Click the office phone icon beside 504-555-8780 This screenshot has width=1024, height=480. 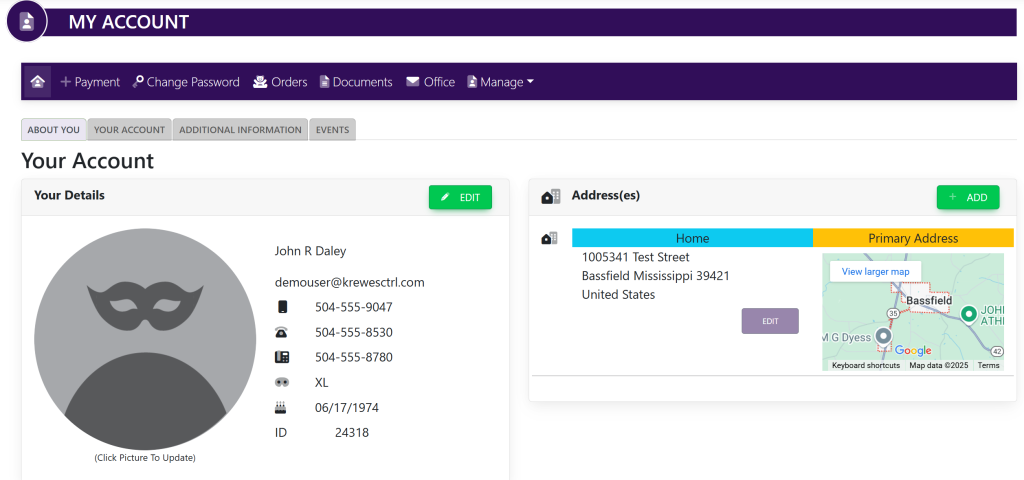[282, 357]
